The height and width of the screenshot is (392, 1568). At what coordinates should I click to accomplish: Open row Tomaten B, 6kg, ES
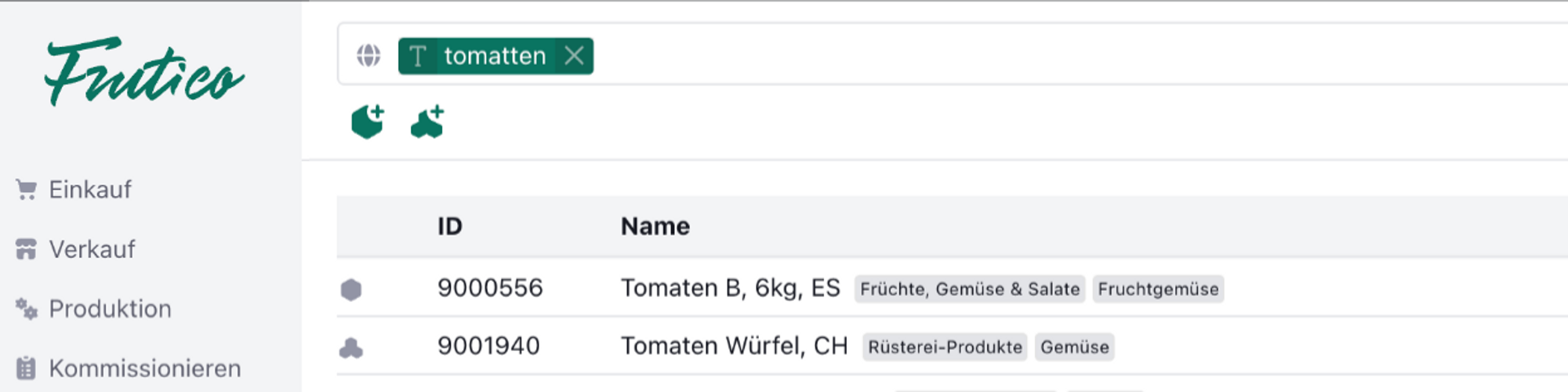pyautogui.click(x=730, y=289)
